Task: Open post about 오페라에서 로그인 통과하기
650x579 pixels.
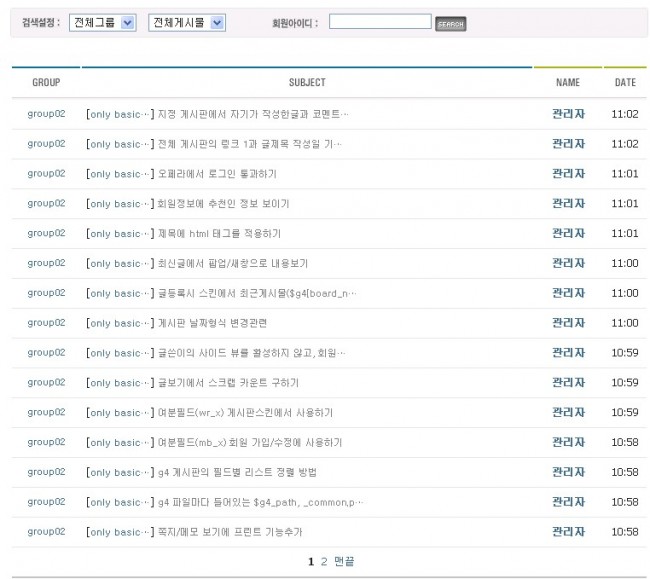Action: pyautogui.click(x=217, y=174)
